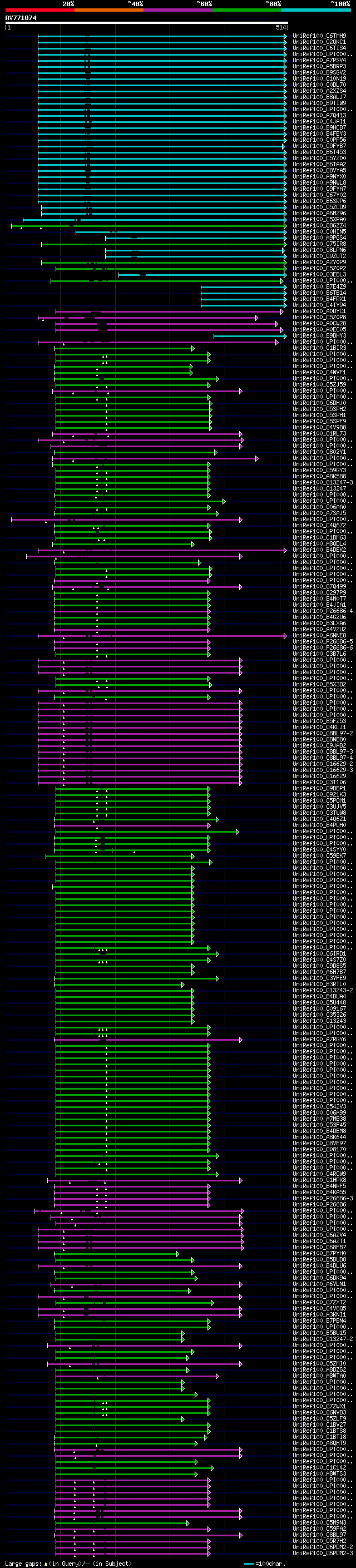This screenshot has height=1568, width=356.
Task: Select hit label UniRef100_C1BIR3
Action: [319, 348]
